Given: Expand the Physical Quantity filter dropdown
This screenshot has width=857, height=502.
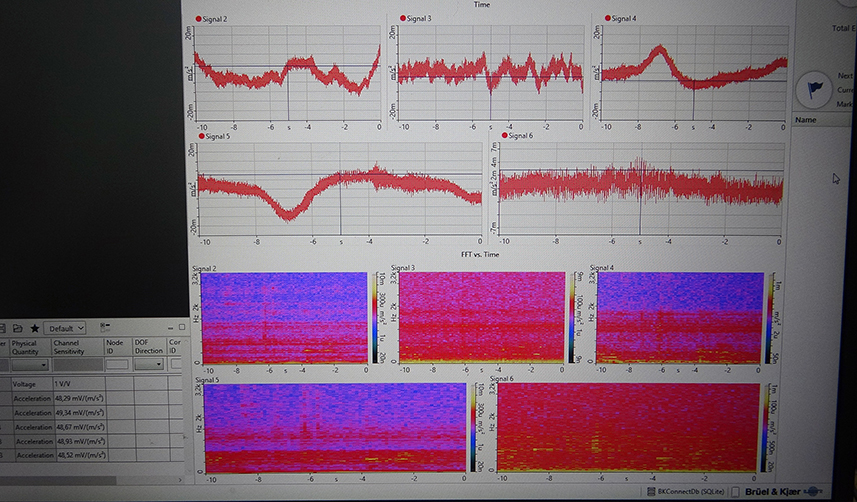Looking at the screenshot, I should (30, 365).
